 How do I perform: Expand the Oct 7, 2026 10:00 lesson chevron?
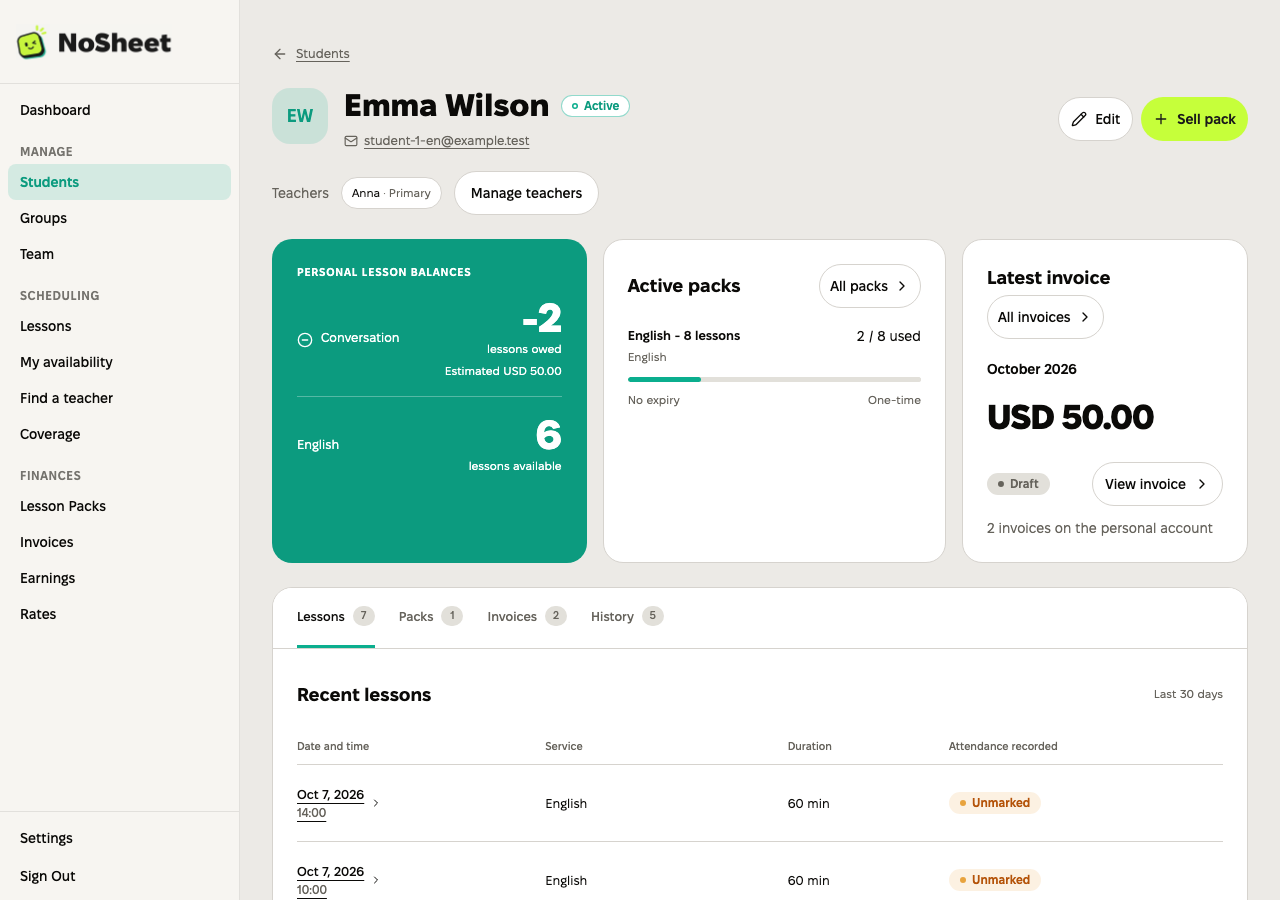(x=376, y=880)
